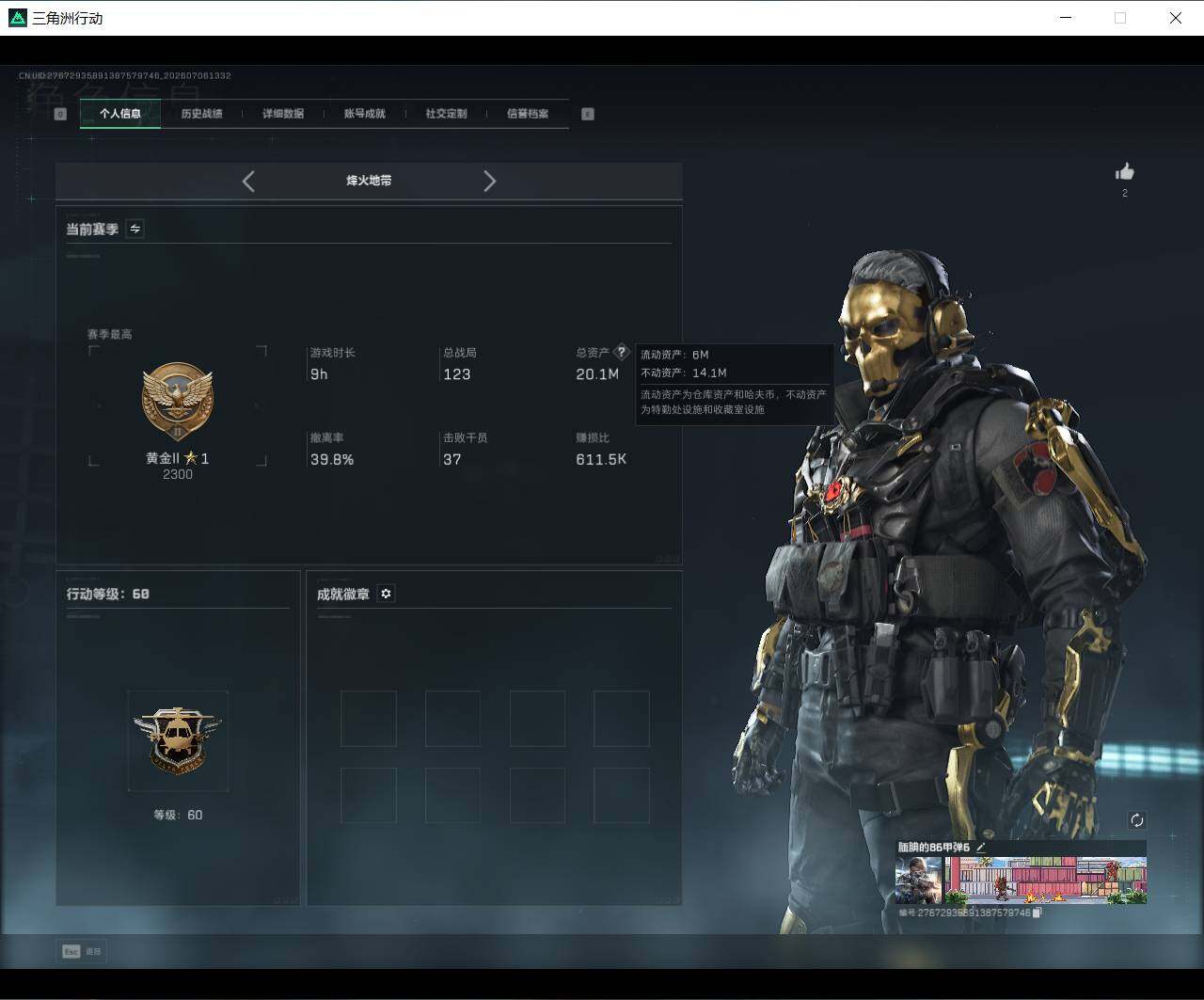Click the 总资产 question mark help icon
This screenshot has width=1204, height=1000.
[621, 352]
